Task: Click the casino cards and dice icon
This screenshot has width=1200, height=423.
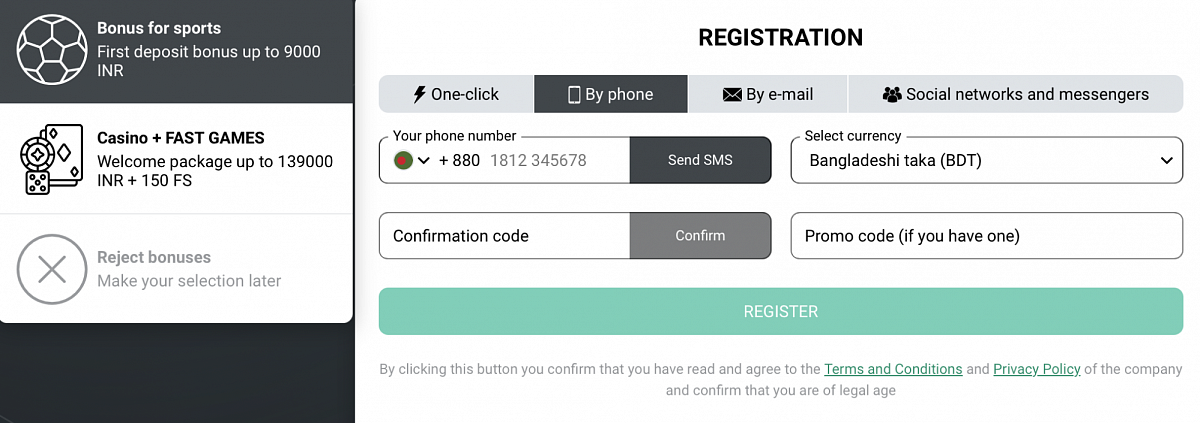Action: pyautogui.click(x=52, y=159)
